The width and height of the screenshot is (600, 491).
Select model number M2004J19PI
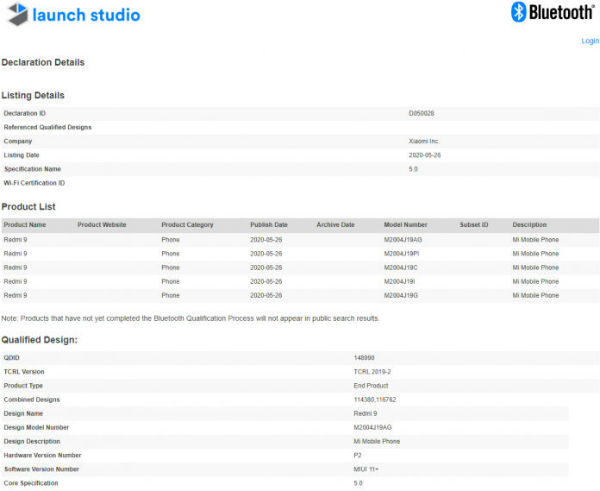(x=401, y=253)
